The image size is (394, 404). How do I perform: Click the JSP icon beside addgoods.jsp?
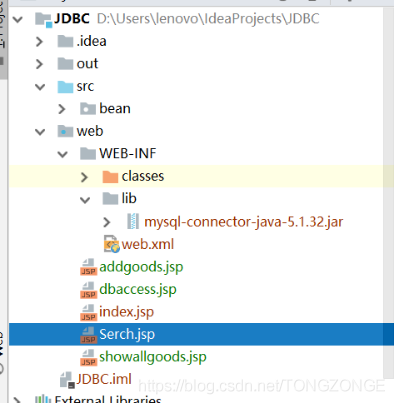(x=88, y=267)
